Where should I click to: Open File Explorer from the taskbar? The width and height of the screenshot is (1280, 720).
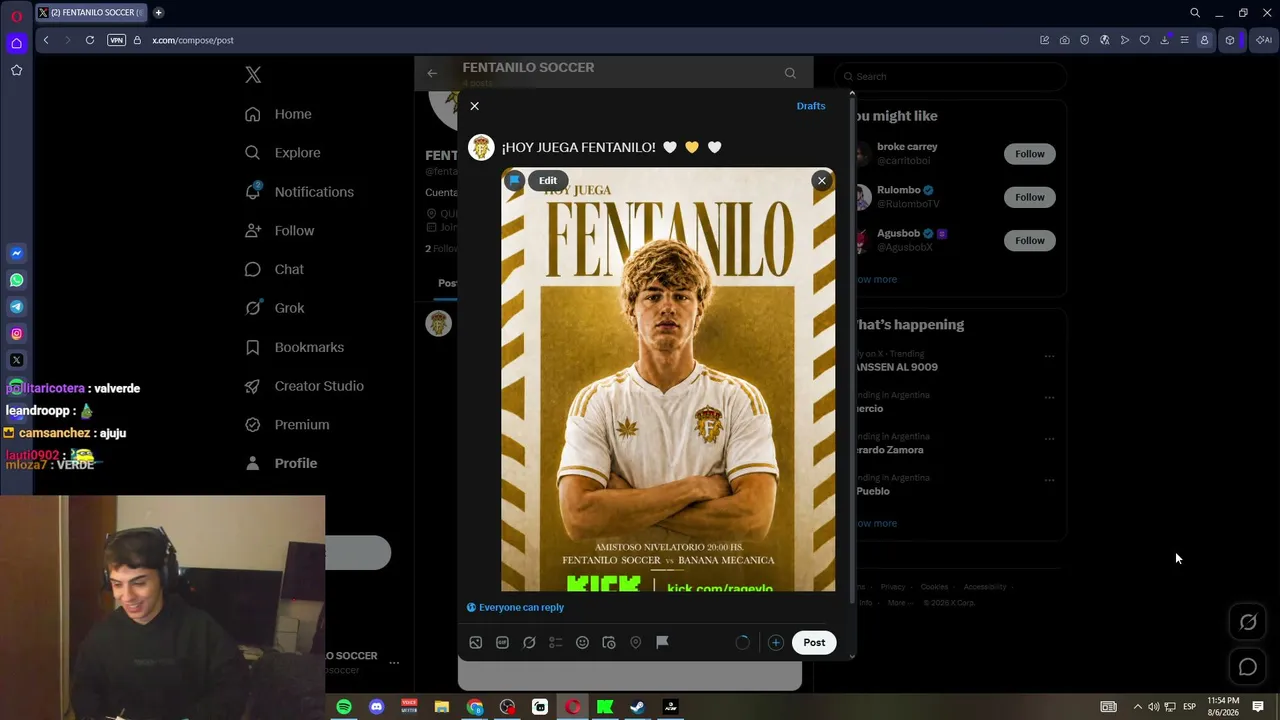(441, 707)
